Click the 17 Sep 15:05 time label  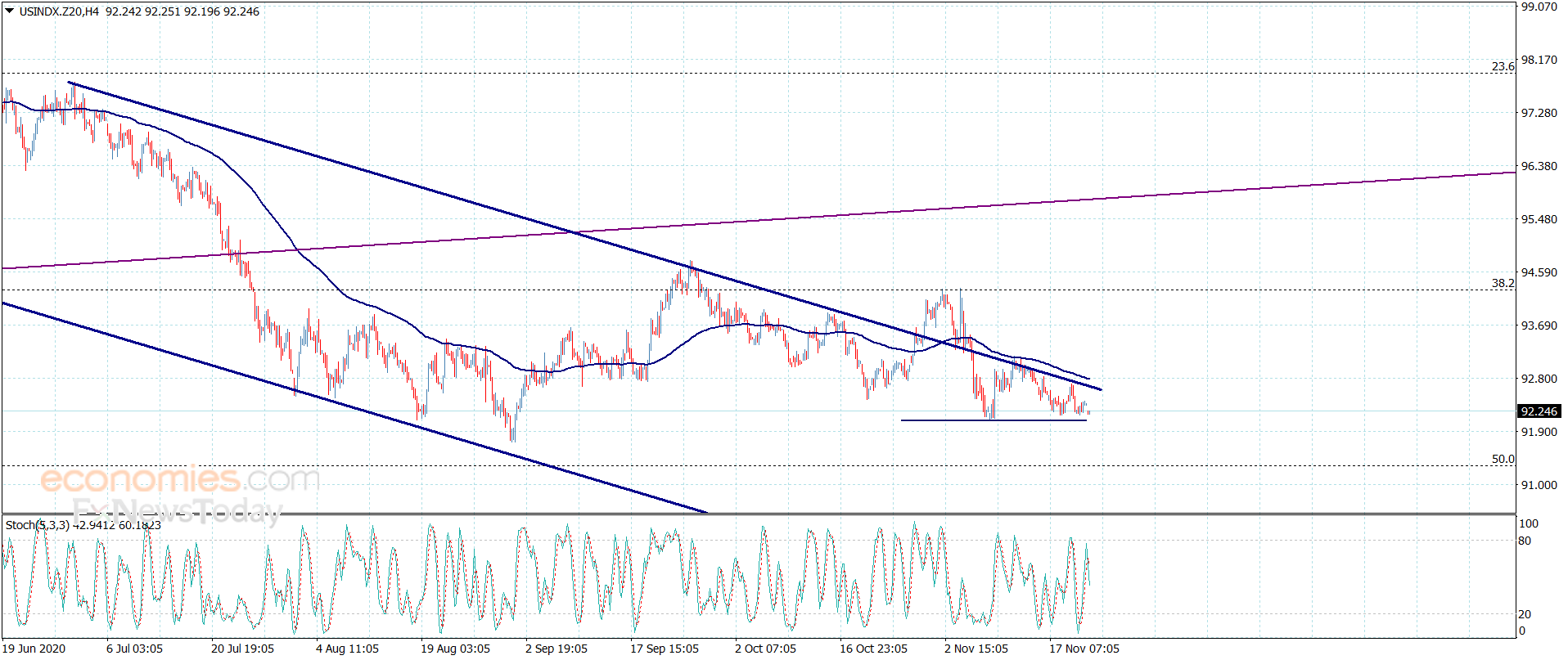665,649
